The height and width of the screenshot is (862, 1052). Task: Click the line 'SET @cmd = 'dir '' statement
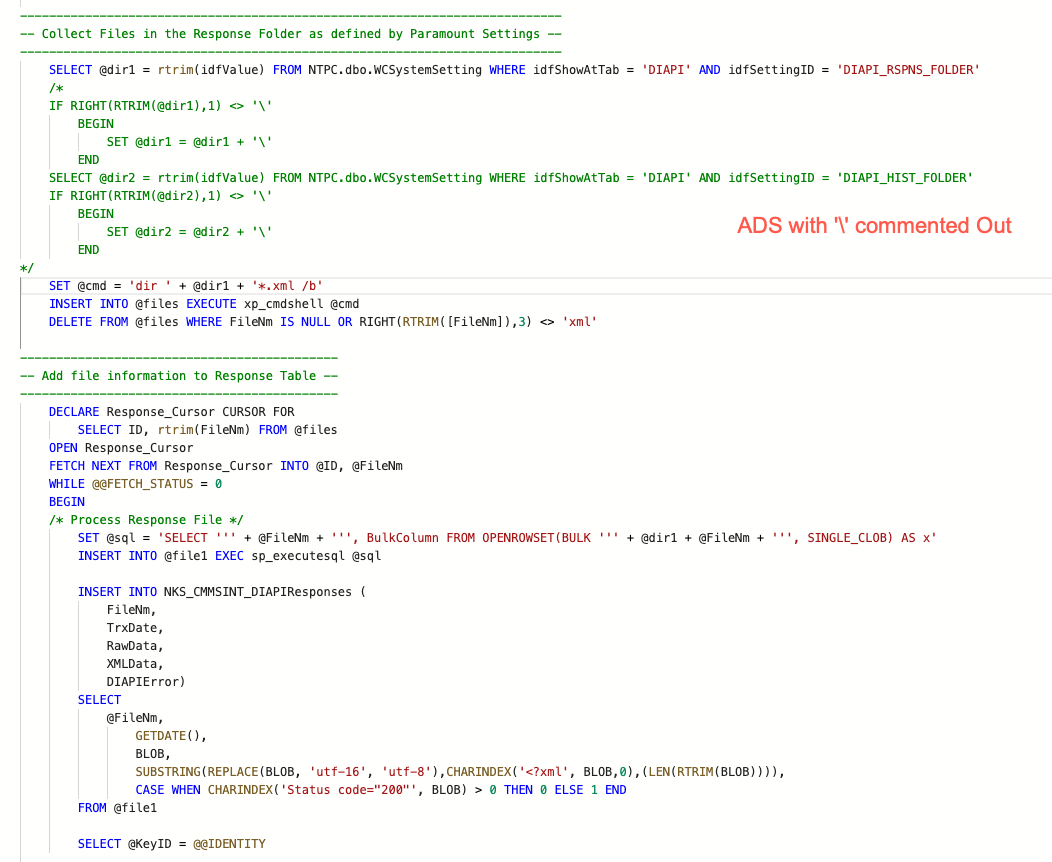[186, 286]
